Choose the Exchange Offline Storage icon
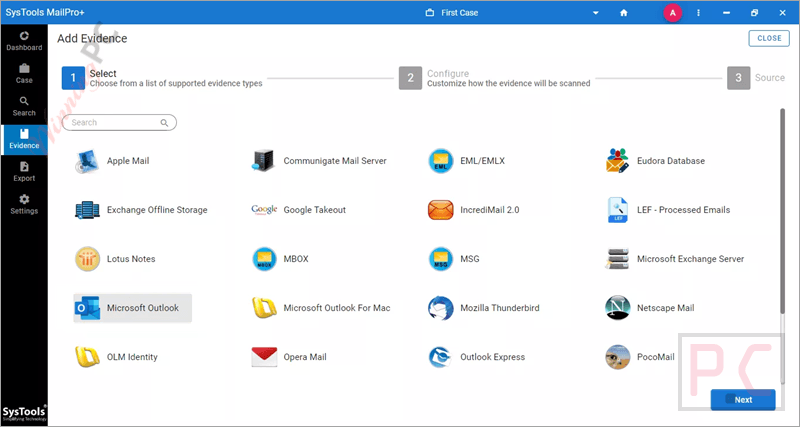800x427 pixels. coord(87,210)
